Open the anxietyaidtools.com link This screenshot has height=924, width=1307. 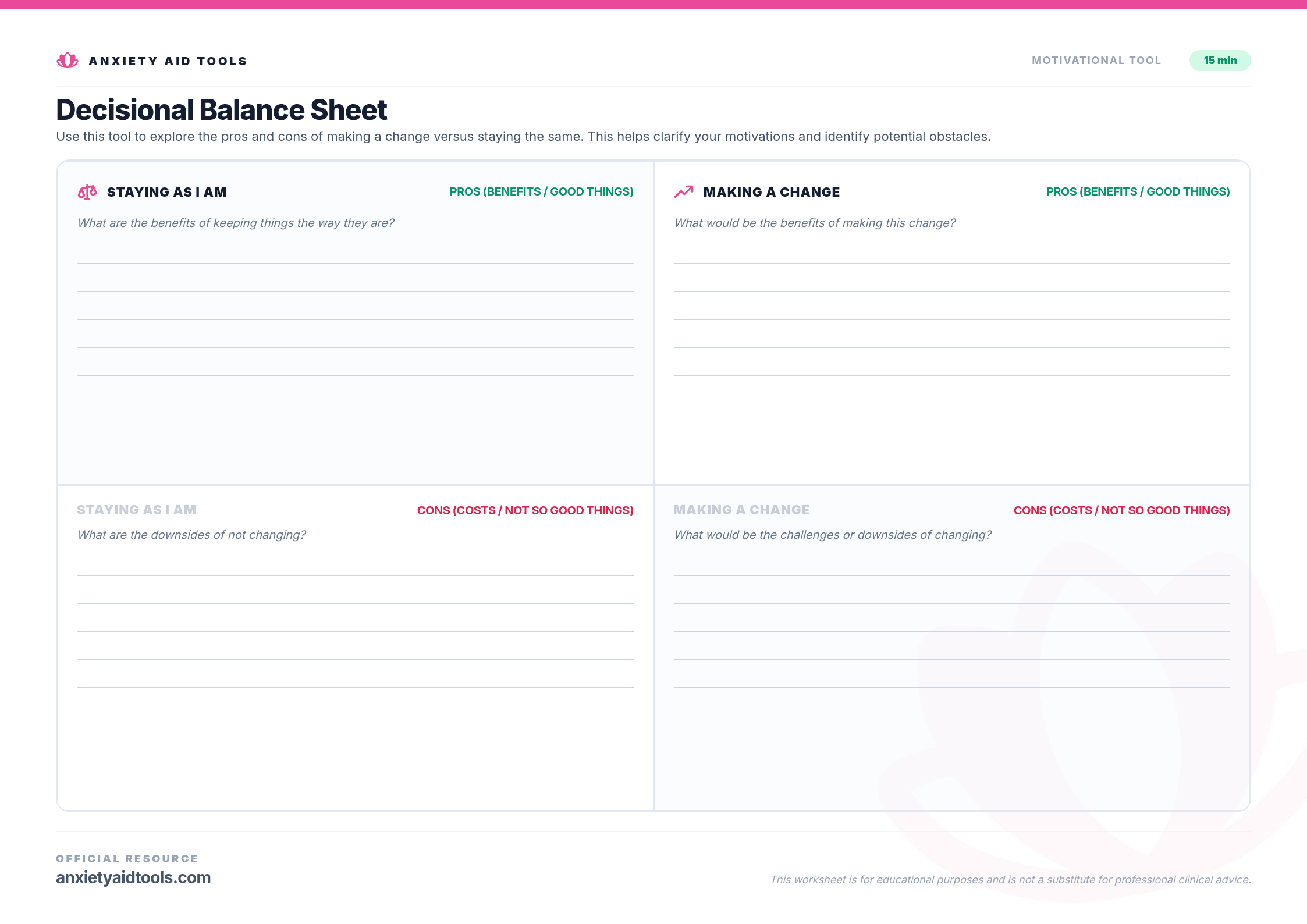coord(133,877)
